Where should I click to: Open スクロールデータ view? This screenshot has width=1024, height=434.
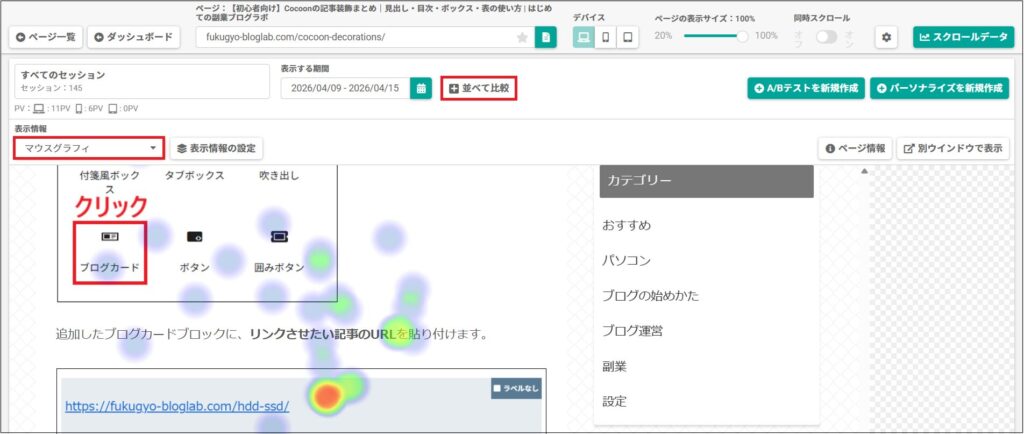point(963,37)
